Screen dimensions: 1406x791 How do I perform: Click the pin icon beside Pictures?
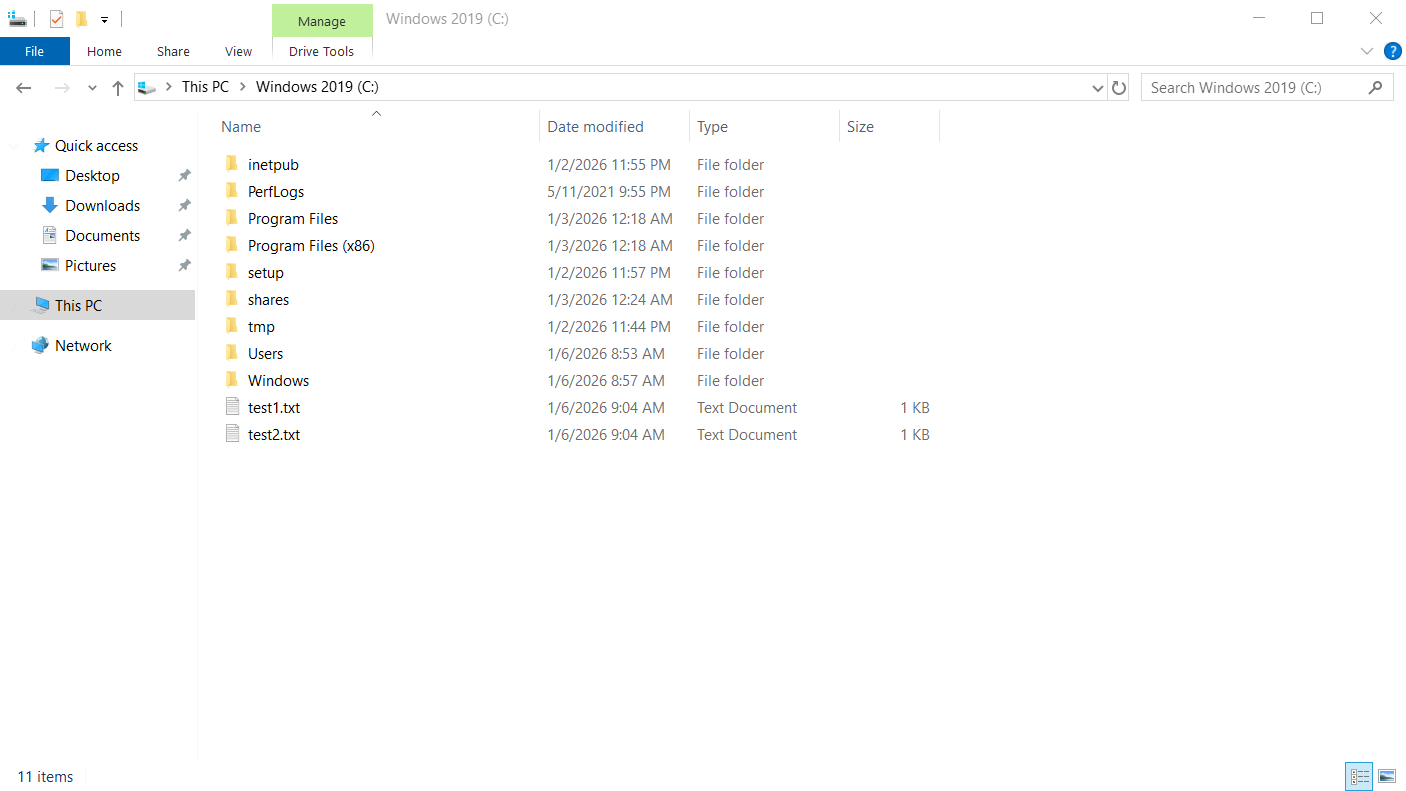[184, 266]
